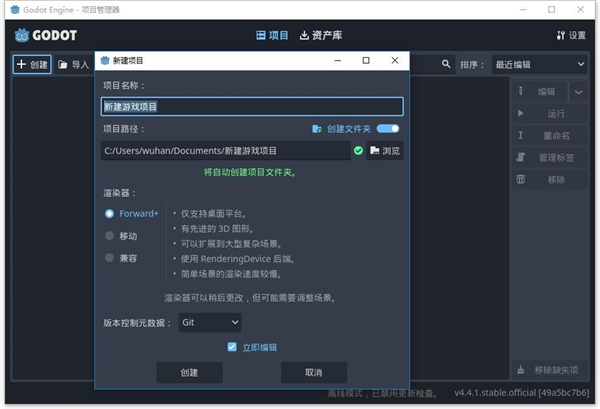Click the 导入 button in project manager
600x409 pixels.
click(x=73, y=64)
